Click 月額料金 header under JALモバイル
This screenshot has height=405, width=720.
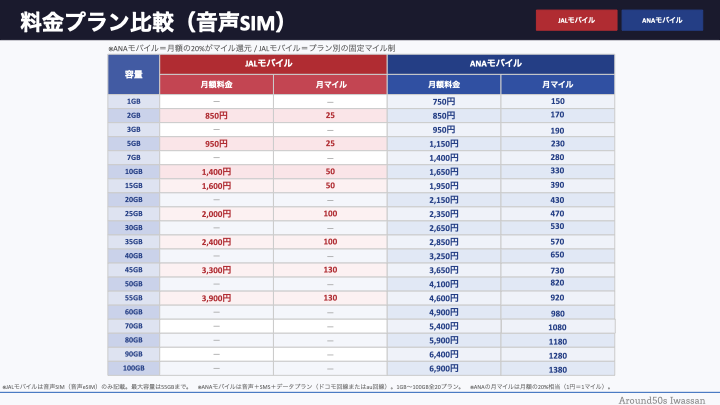point(216,85)
